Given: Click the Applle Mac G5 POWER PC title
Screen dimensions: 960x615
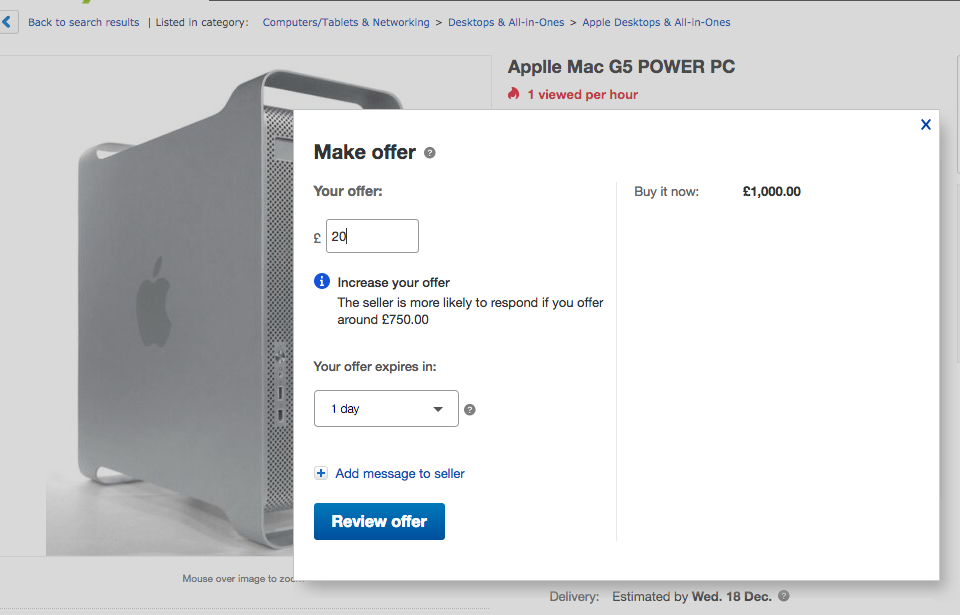Looking at the screenshot, I should (x=621, y=67).
